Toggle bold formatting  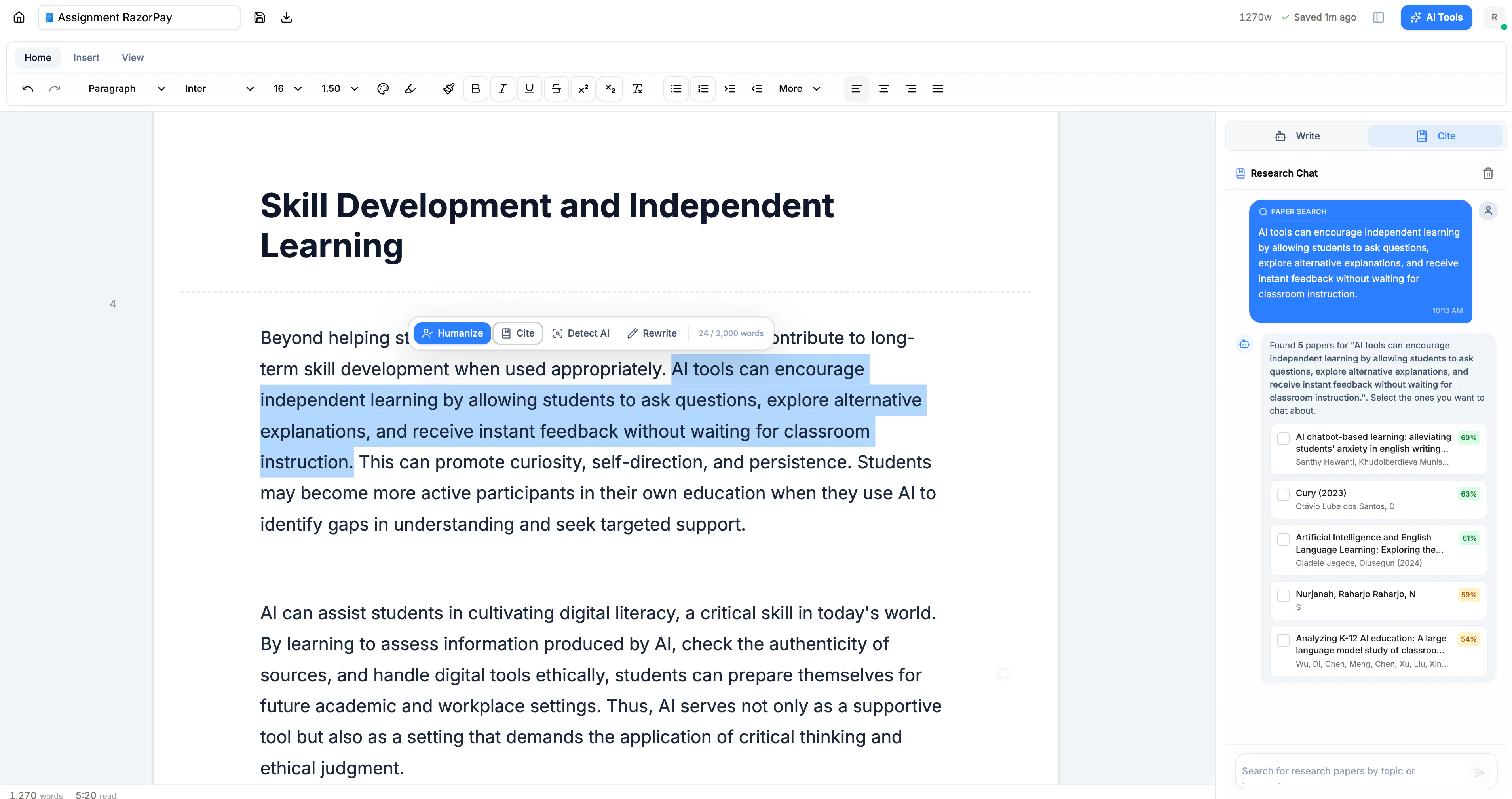(x=475, y=89)
